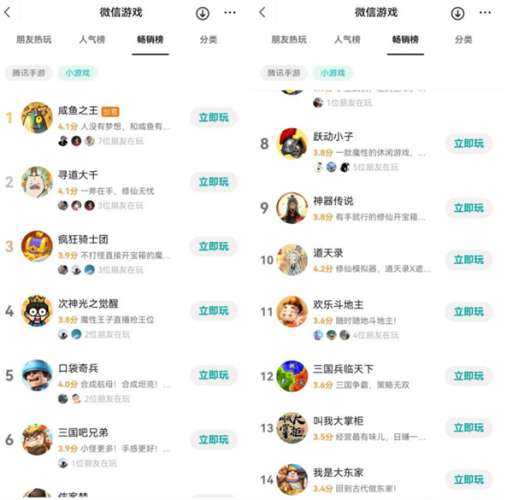The image size is (513, 500).
Task: Open the 次神光之觉醒 game title
Action: (88, 304)
